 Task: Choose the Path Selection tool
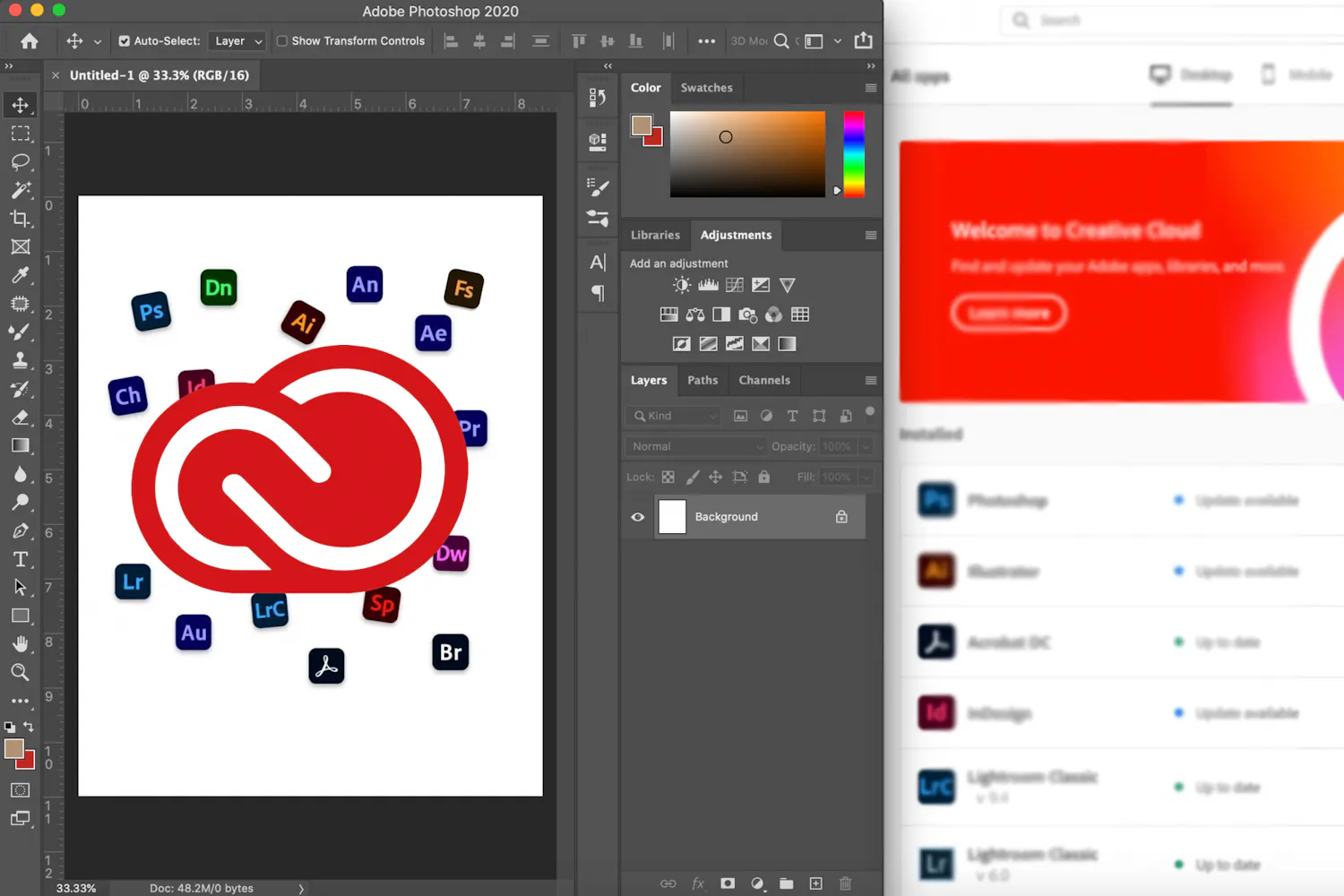click(x=20, y=588)
